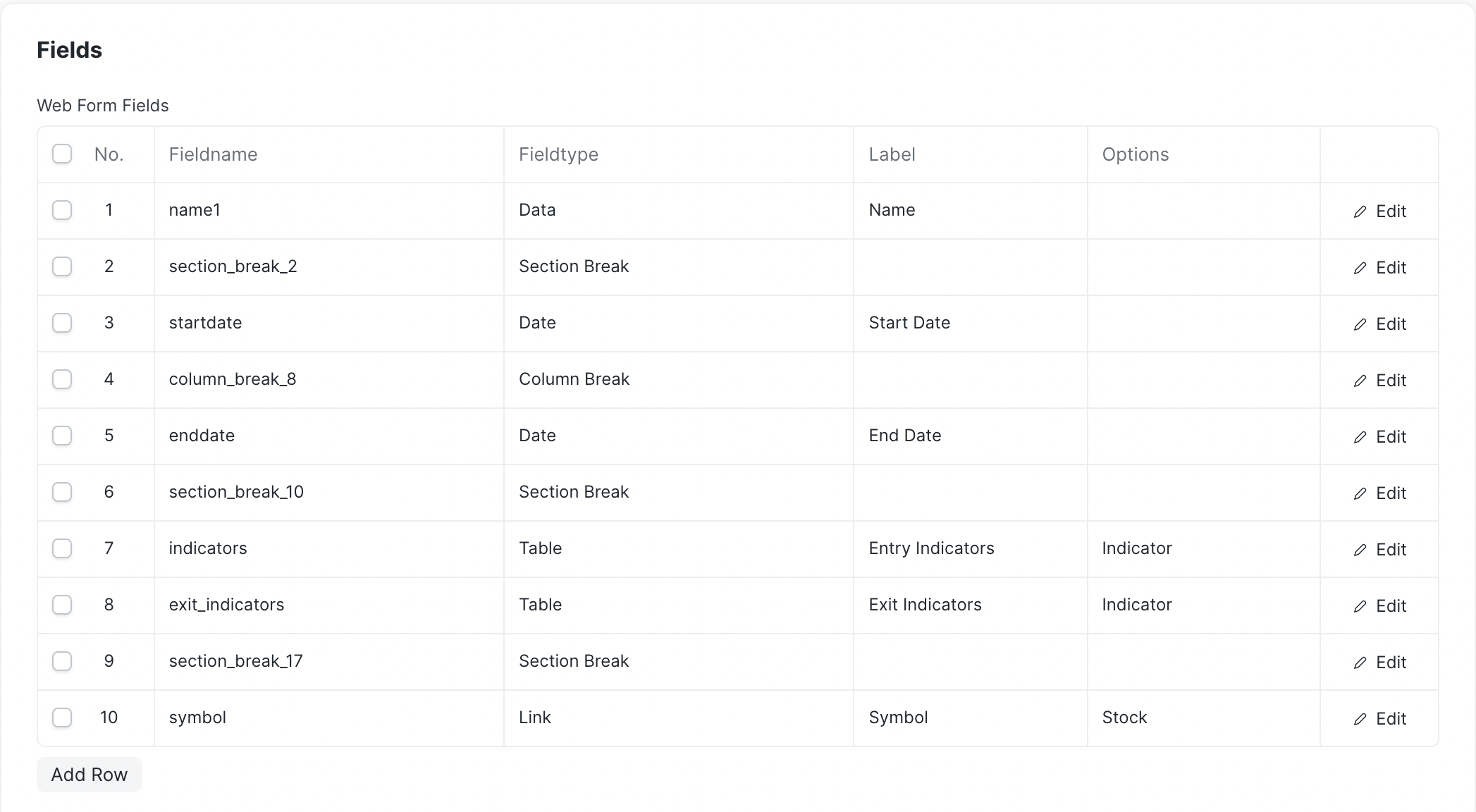The image size is (1476, 812).
Task: Open Edit for the section_break_17 row
Action: click(x=1389, y=662)
